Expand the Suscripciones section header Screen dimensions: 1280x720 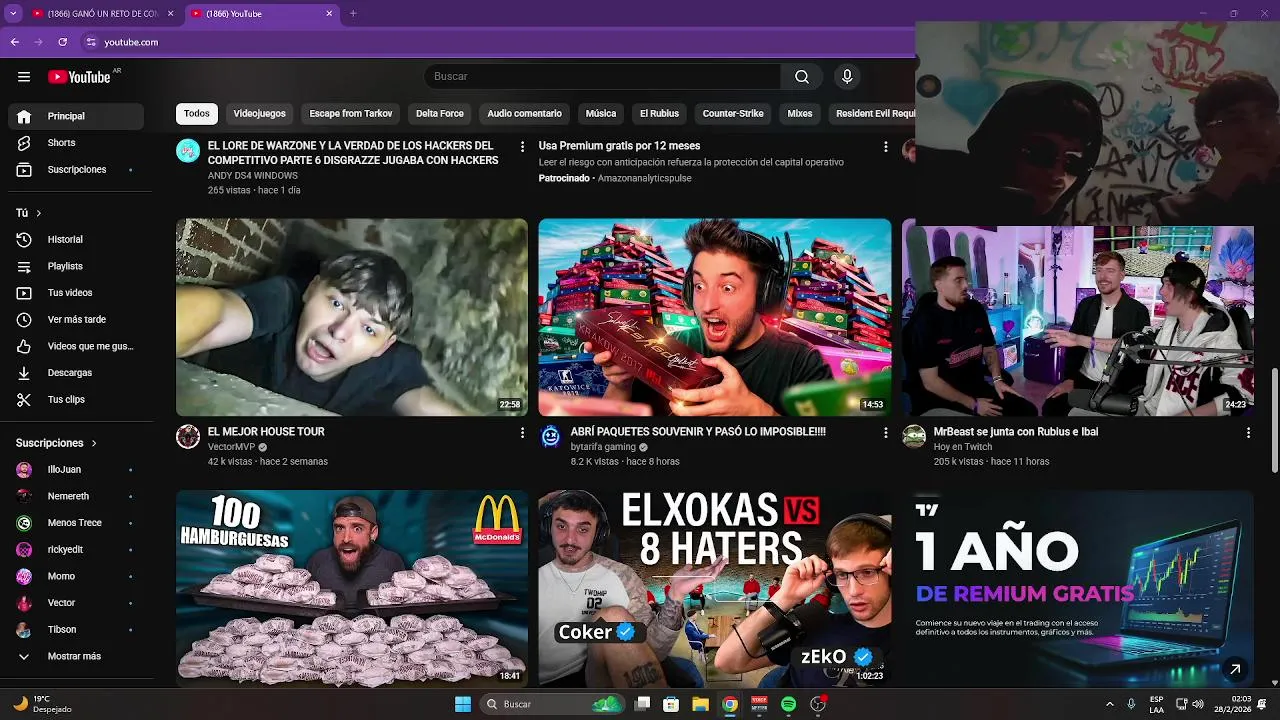click(x=57, y=443)
